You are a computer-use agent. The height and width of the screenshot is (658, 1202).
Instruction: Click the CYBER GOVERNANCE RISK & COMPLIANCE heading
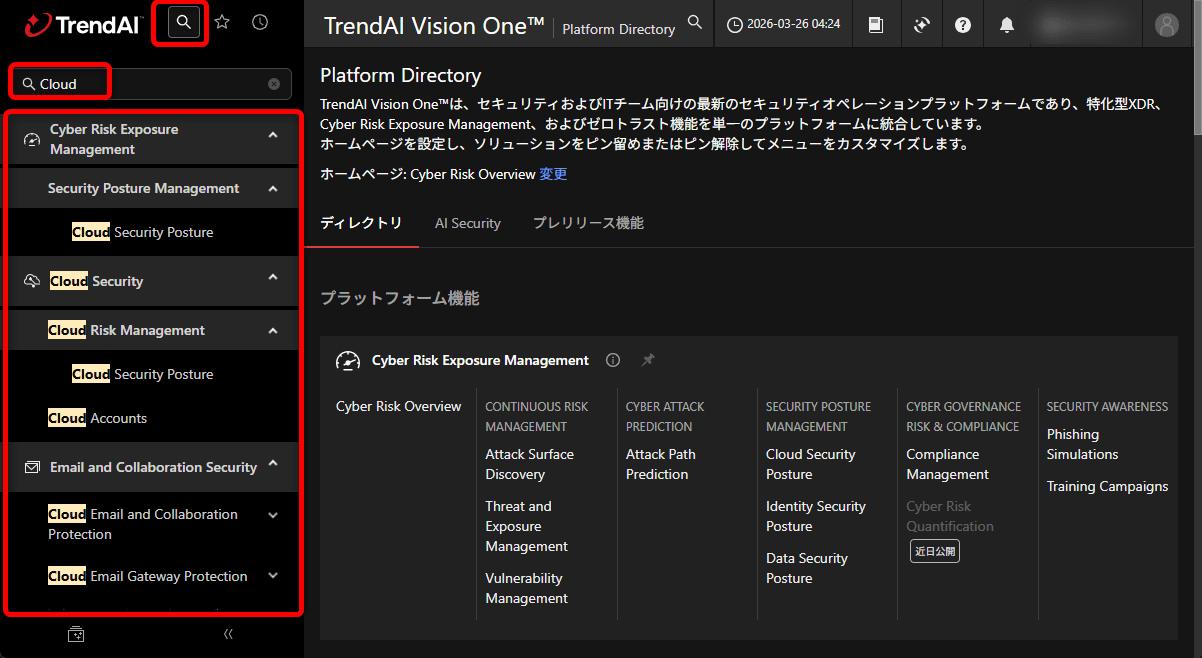[964, 416]
